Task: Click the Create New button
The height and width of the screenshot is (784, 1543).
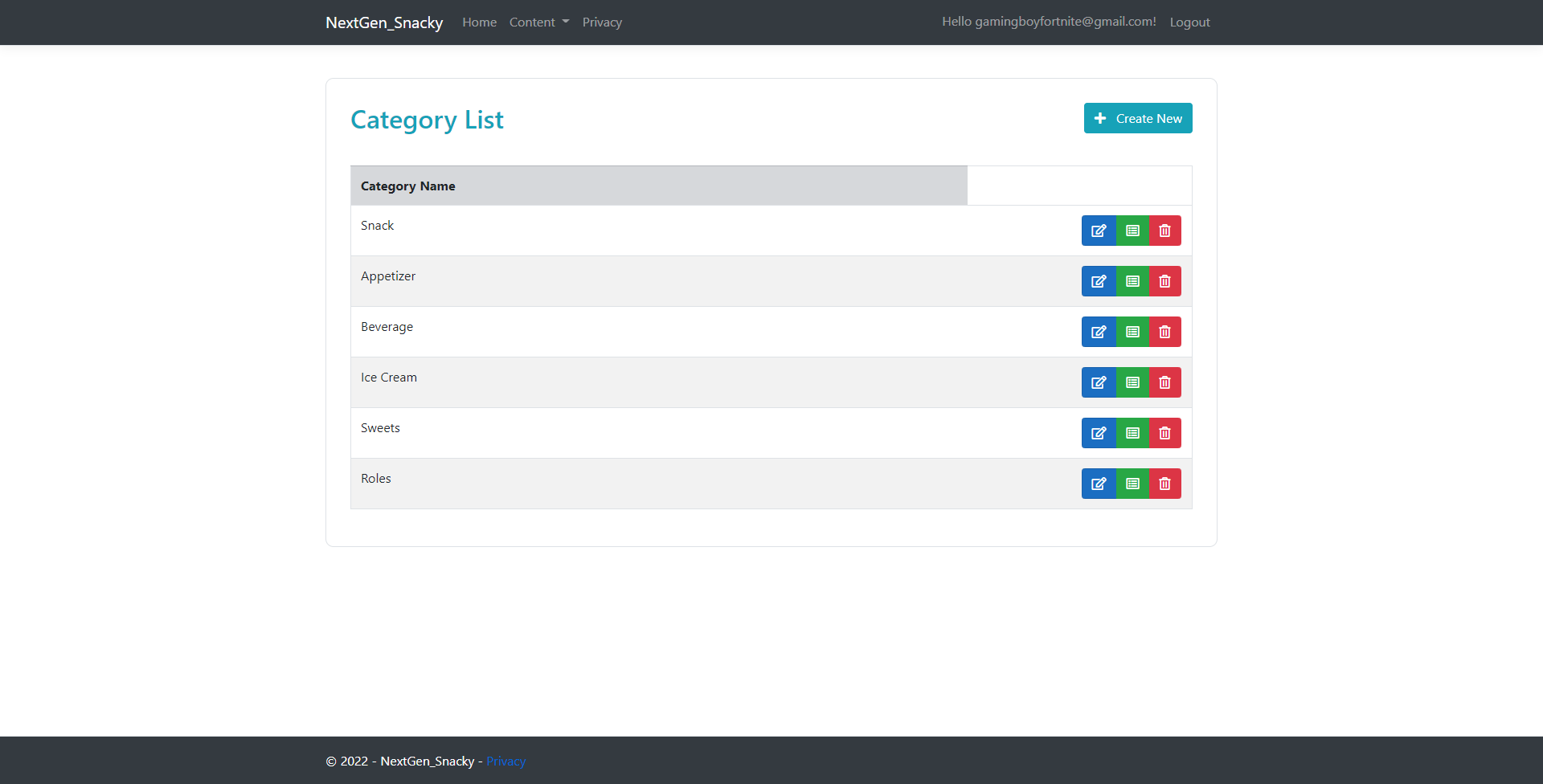Action: point(1138,118)
